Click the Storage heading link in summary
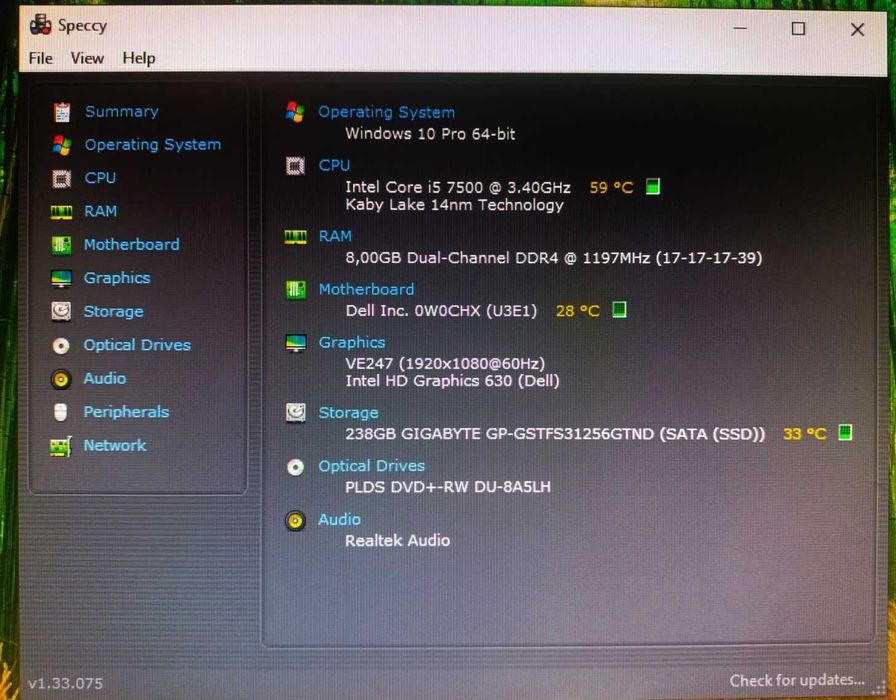The image size is (896, 700). [348, 413]
